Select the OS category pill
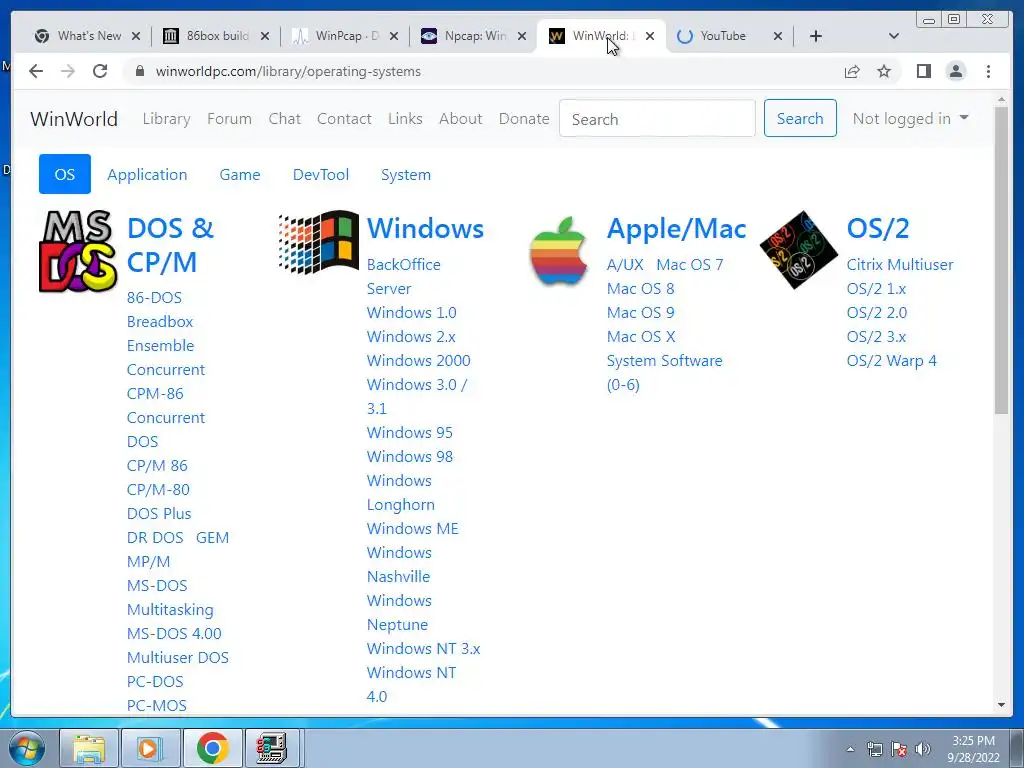 65,174
